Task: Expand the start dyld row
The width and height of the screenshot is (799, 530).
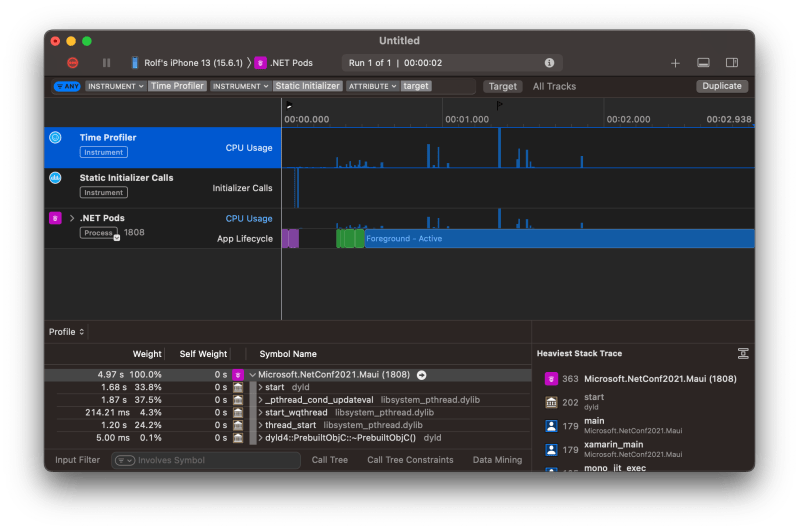Action: (x=260, y=387)
